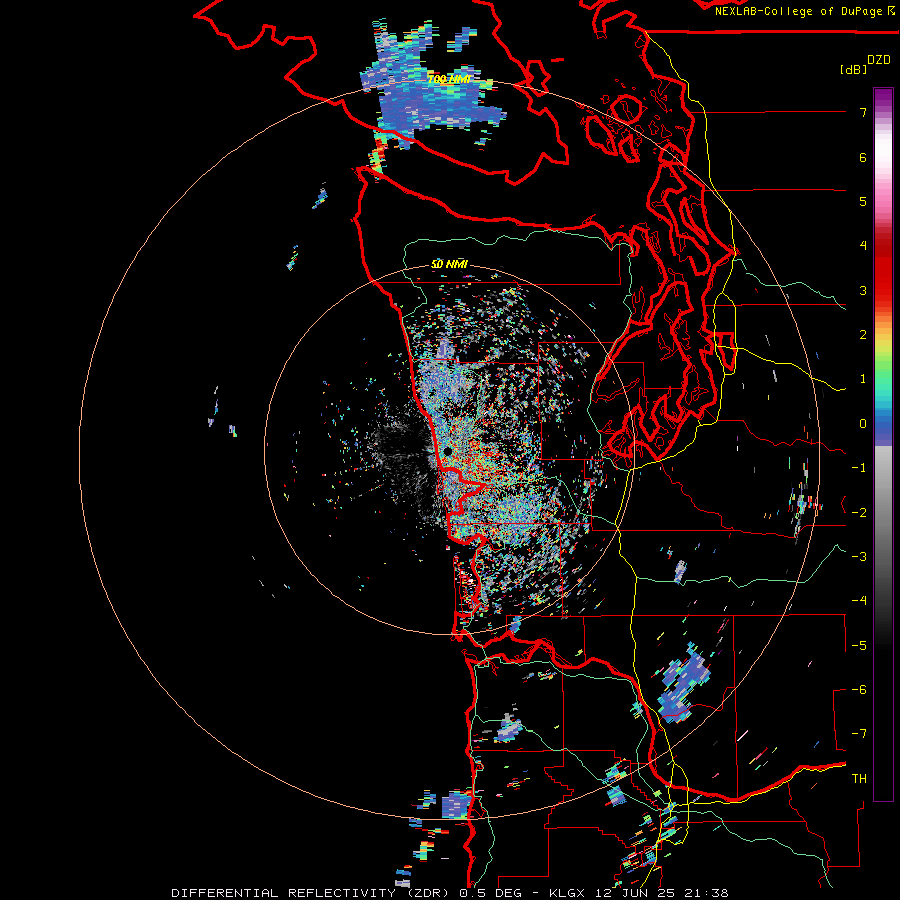Click the DZD legend title

tap(879, 60)
